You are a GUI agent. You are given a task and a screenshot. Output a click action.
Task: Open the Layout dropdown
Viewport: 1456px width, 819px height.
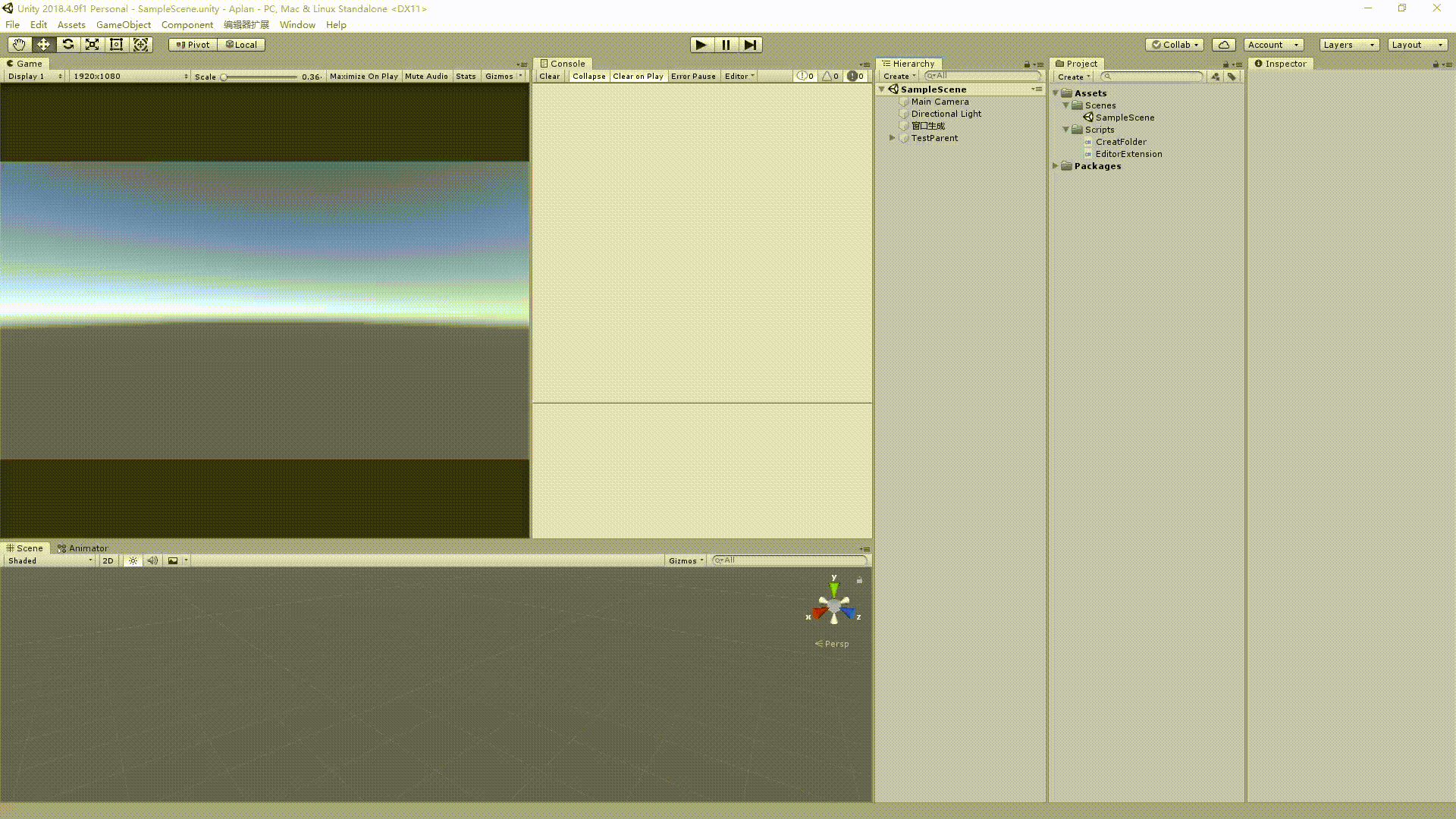pos(1417,44)
